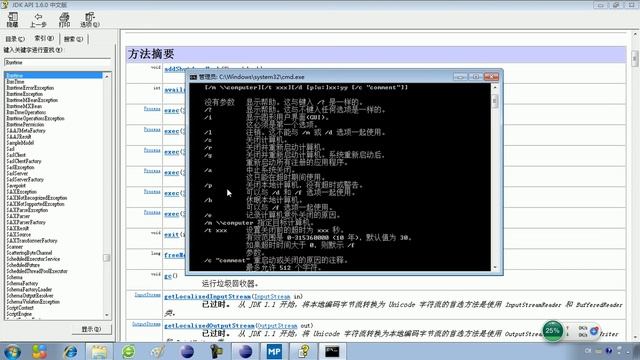Select SAXTransformerFactory in the index list
Viewport: 640px width, 360px height.
[x=32, y=241]
